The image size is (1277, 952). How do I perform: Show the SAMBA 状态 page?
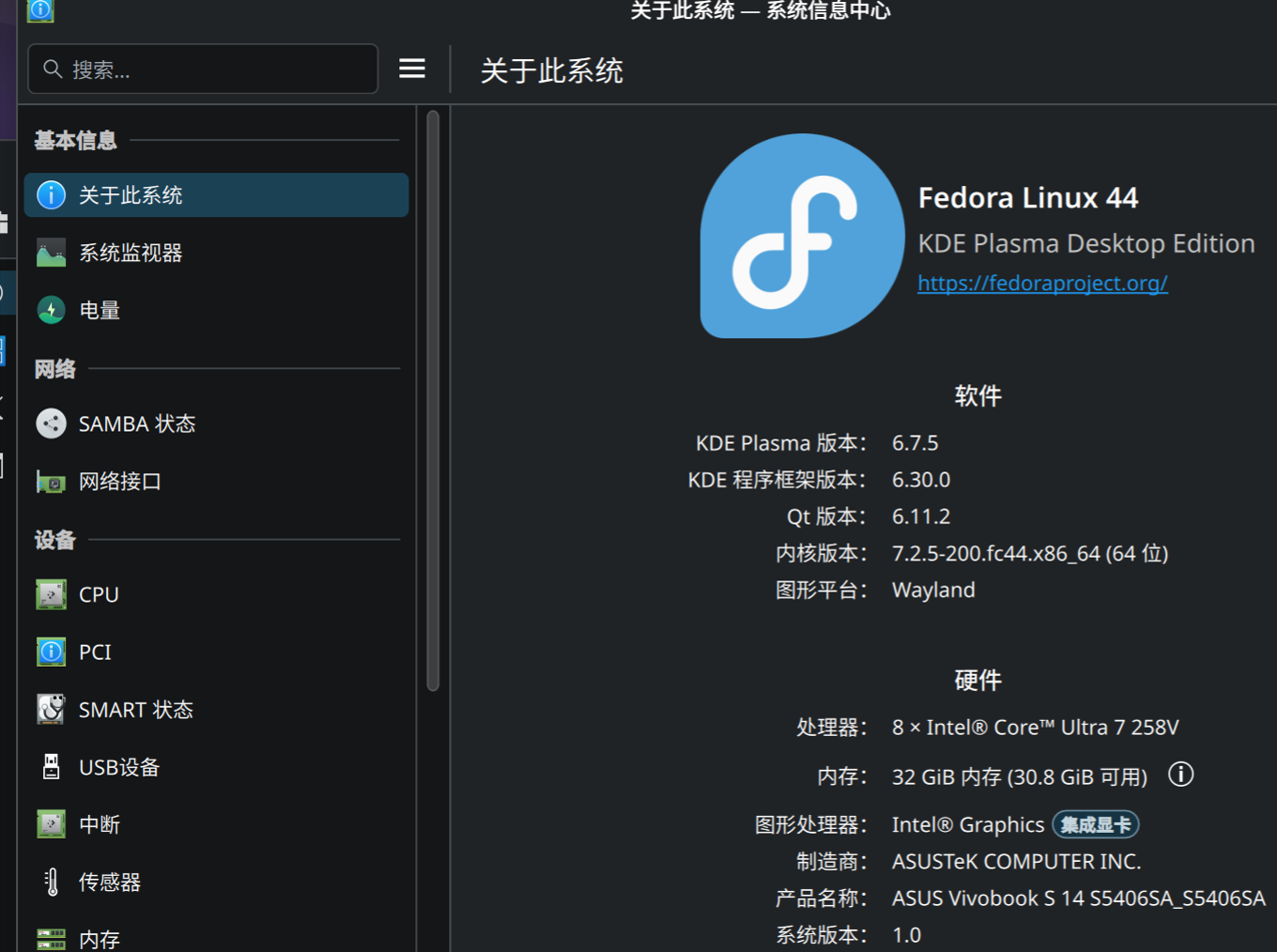[x=216, y=423]
